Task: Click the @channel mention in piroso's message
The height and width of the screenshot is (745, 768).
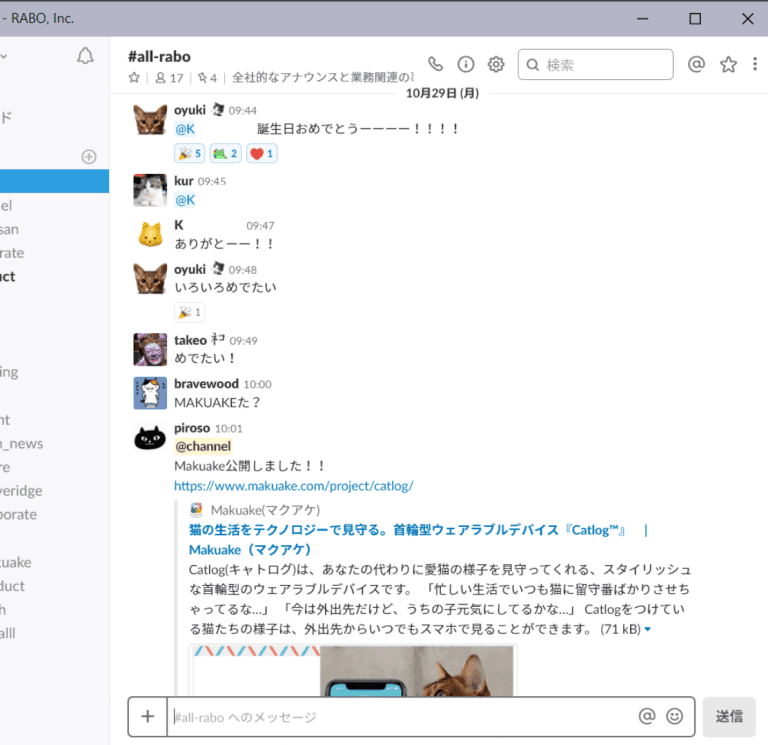Action: click(203, 446)
